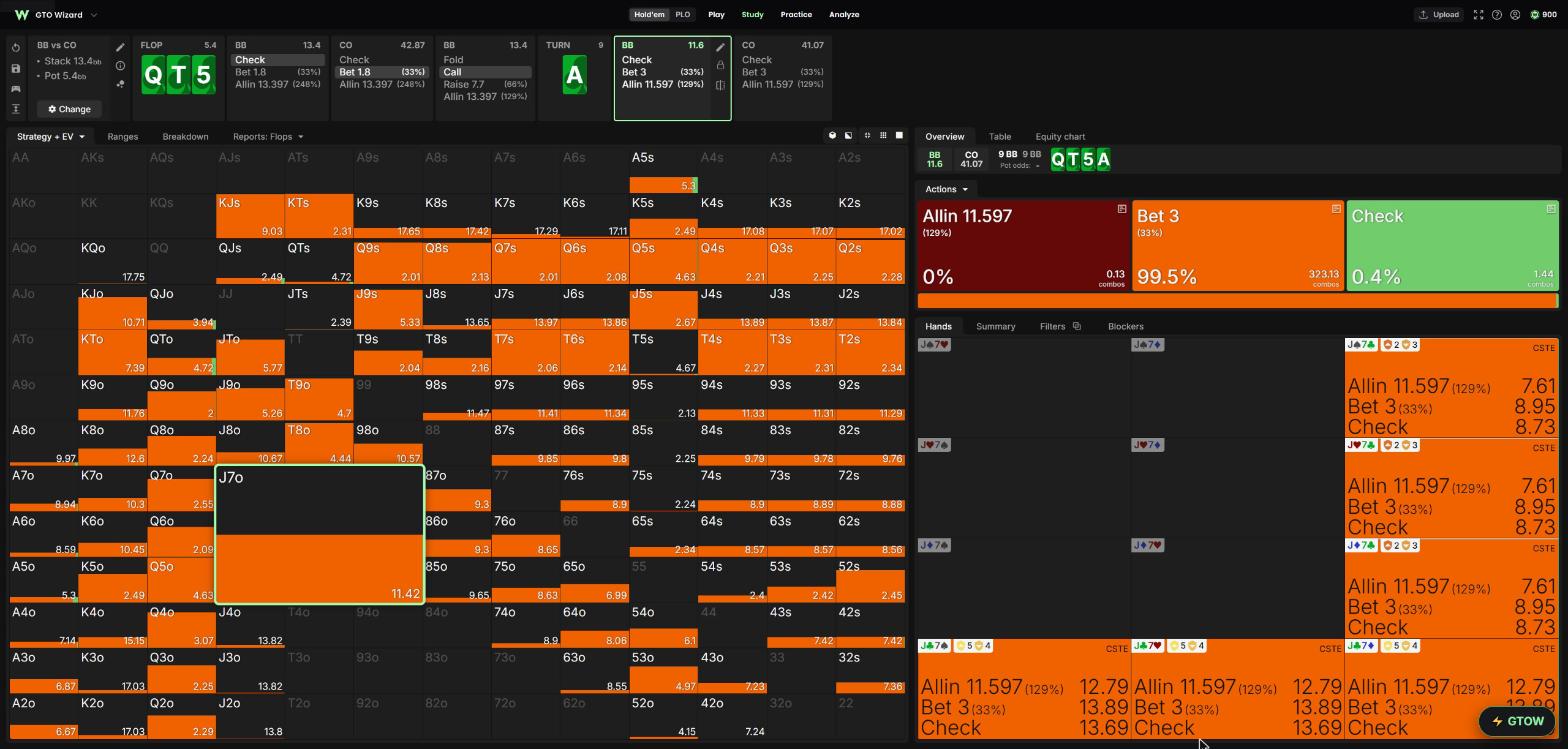Switch to the Summary tab
Screen dimensions: 1568x749
coord(995,326)
